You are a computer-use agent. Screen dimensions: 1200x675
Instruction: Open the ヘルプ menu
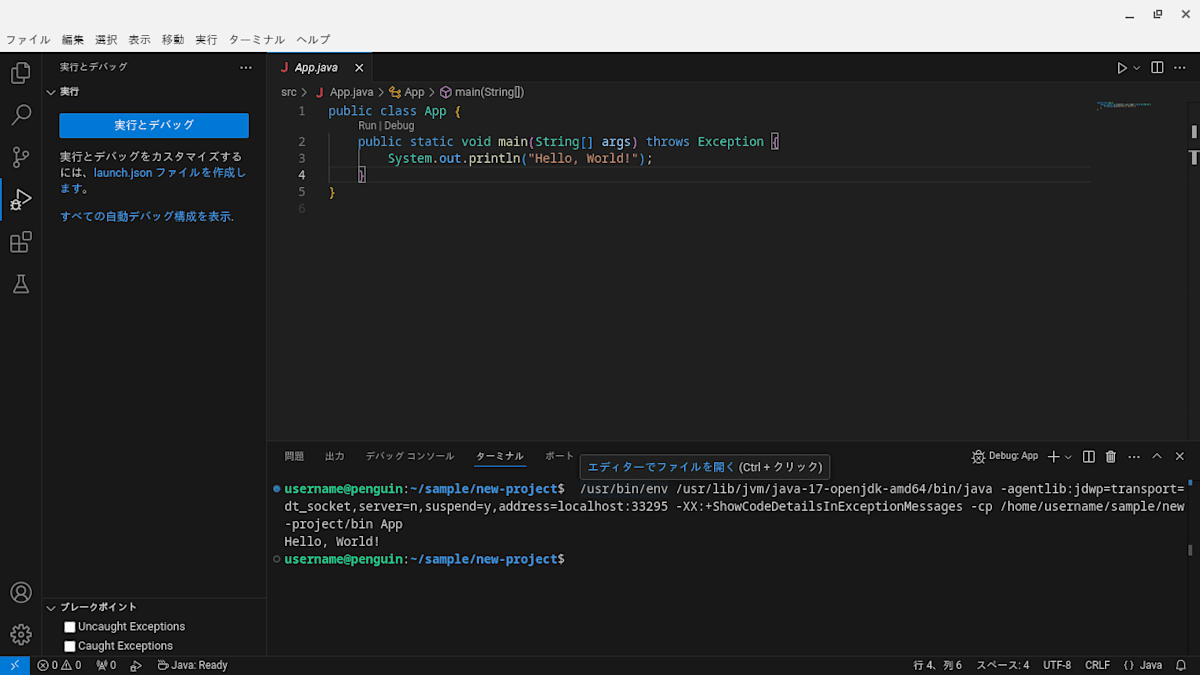[313, 40]
